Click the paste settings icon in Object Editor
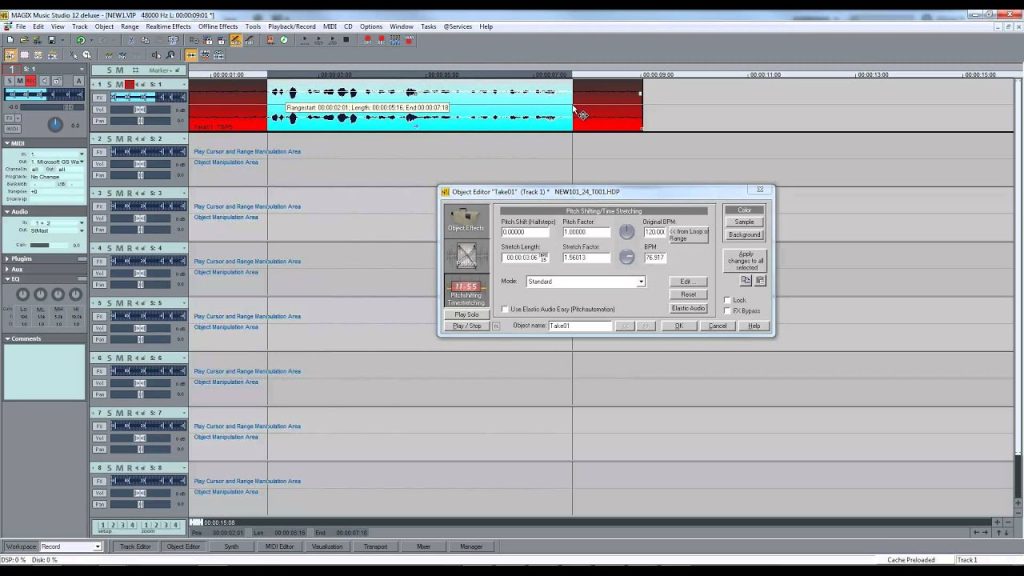1024x576 pixels. click(760, 280)
